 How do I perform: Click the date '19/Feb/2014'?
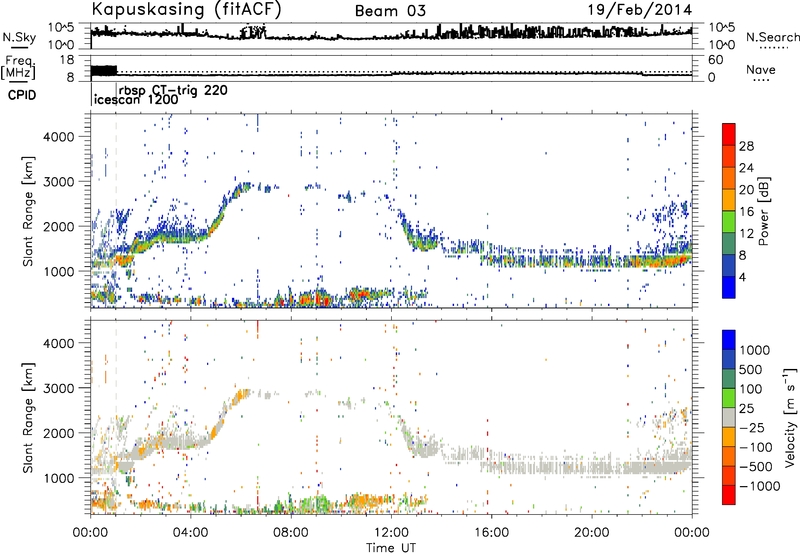(x=640, y=10)
